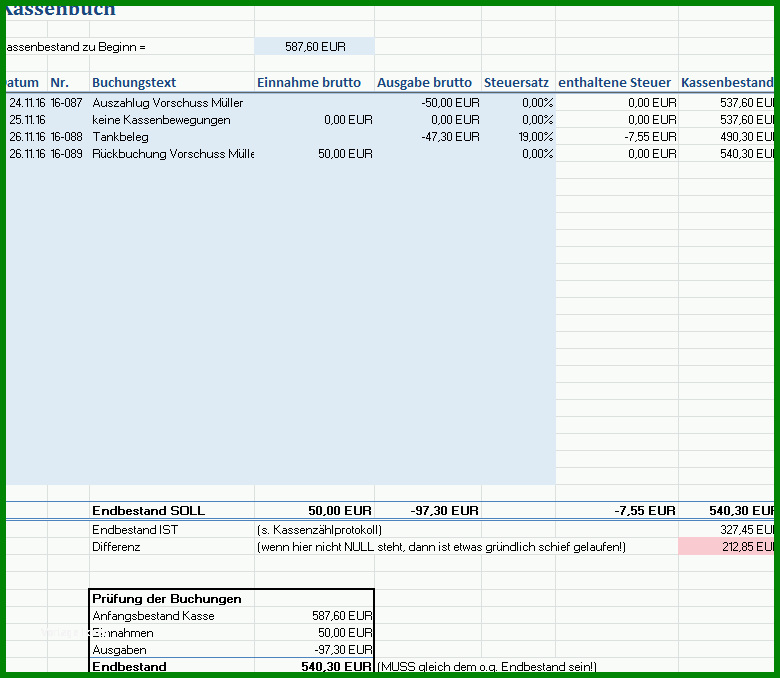Select the '(s. Kassenzählprotokoll)' note cell
Image resolution: width=780 pixels, height=678 pixels.
319,530
